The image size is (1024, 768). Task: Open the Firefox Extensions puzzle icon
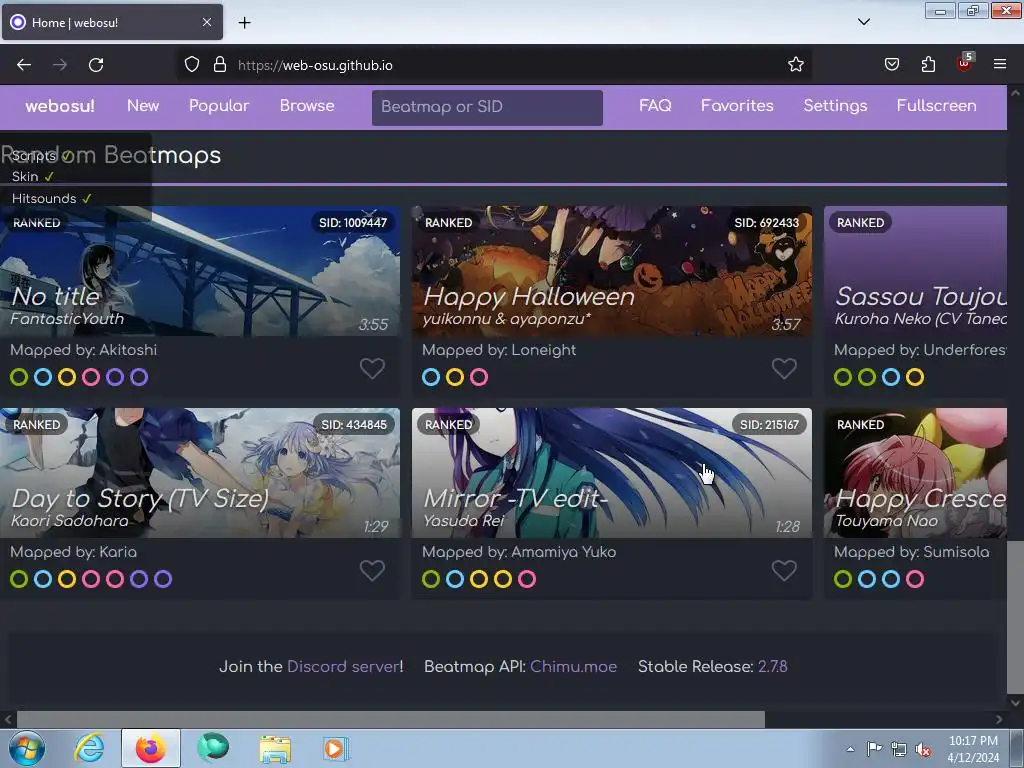[x=928, y=65]
